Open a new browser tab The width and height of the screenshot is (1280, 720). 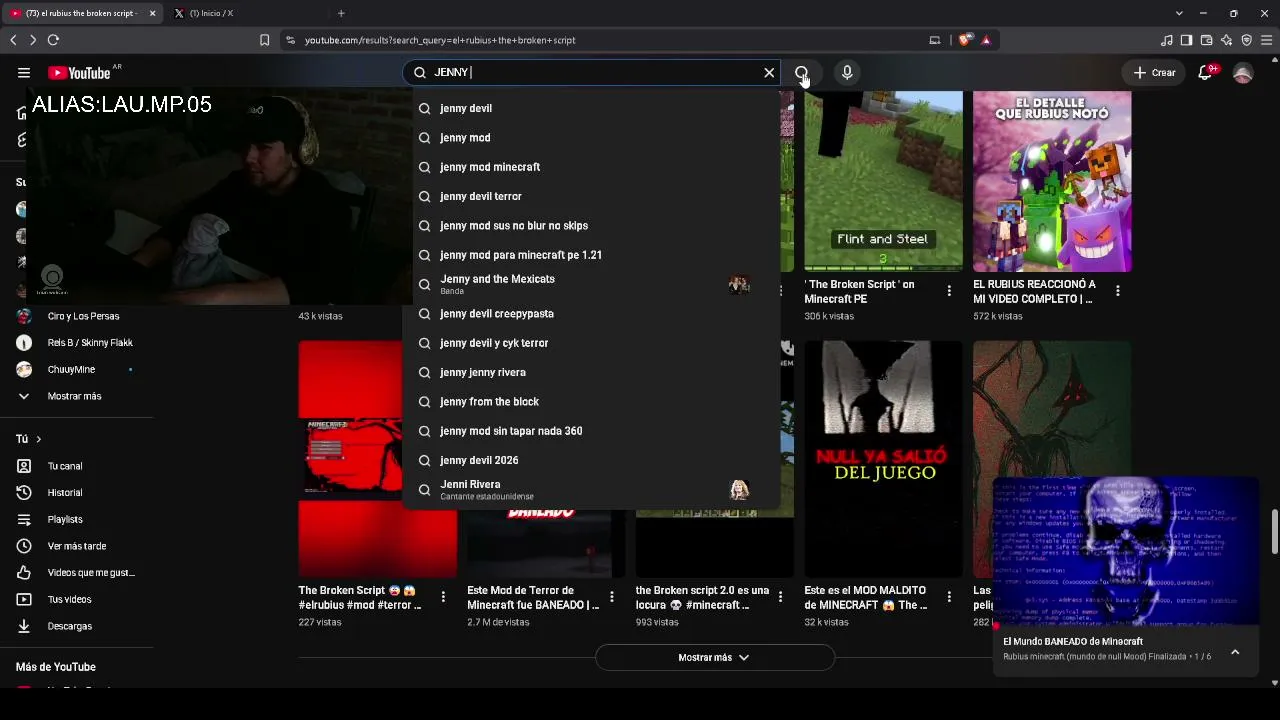[341, 13]
